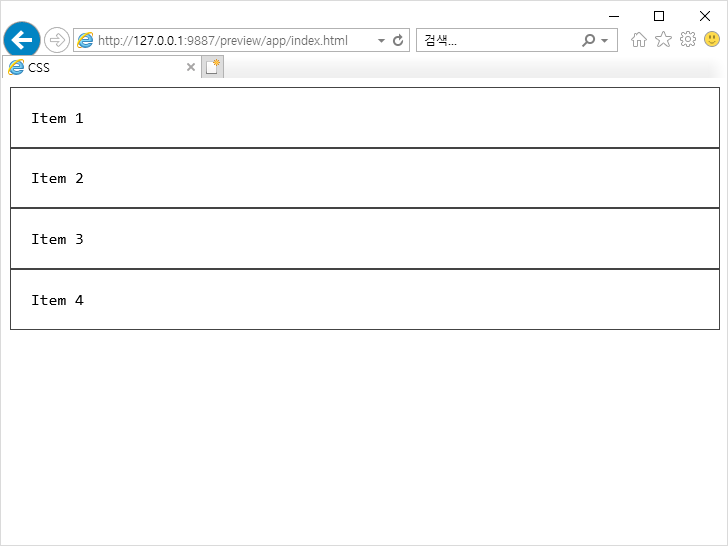Open the Tools gear menu
The height and width of the screenshot is (546, 728).
tap(688, 39)
